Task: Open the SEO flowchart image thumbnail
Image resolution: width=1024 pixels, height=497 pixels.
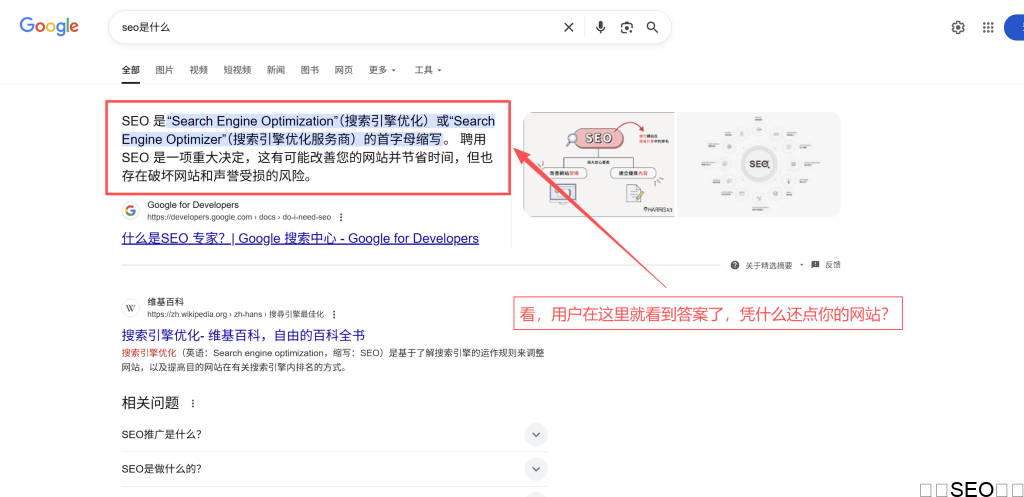Action: (x=600, y=165)
